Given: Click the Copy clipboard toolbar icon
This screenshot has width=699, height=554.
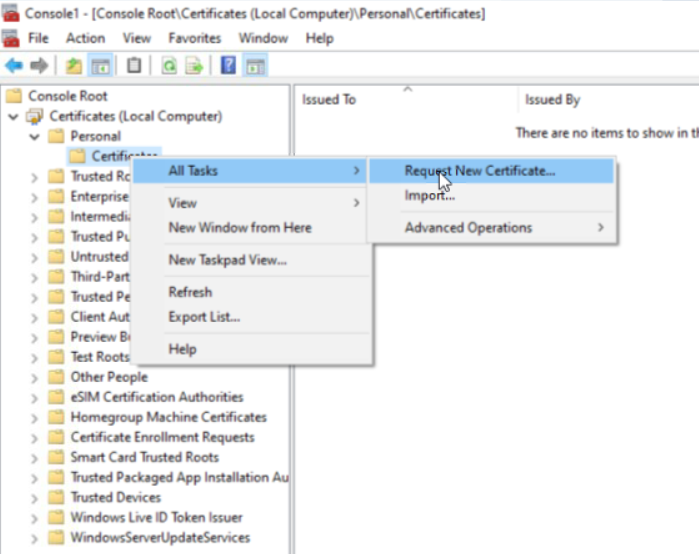Looking at the screenshot, I should tap(134, 66).
